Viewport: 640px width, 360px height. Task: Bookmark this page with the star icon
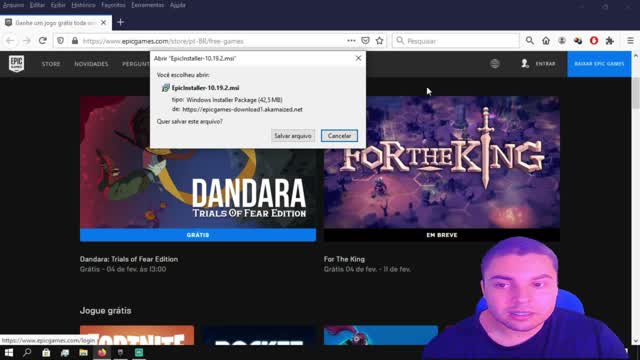(380, 41)
